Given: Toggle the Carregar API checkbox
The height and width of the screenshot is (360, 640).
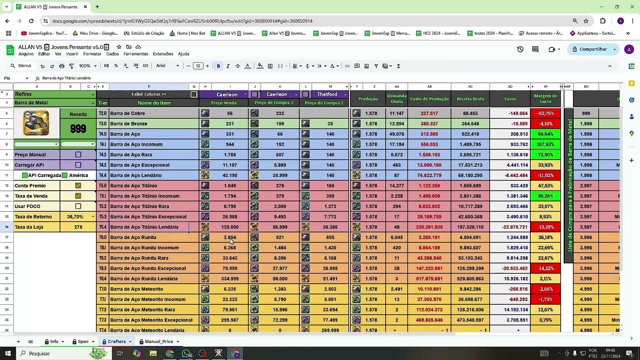Looking at the screenshot, I should [78, 165].
